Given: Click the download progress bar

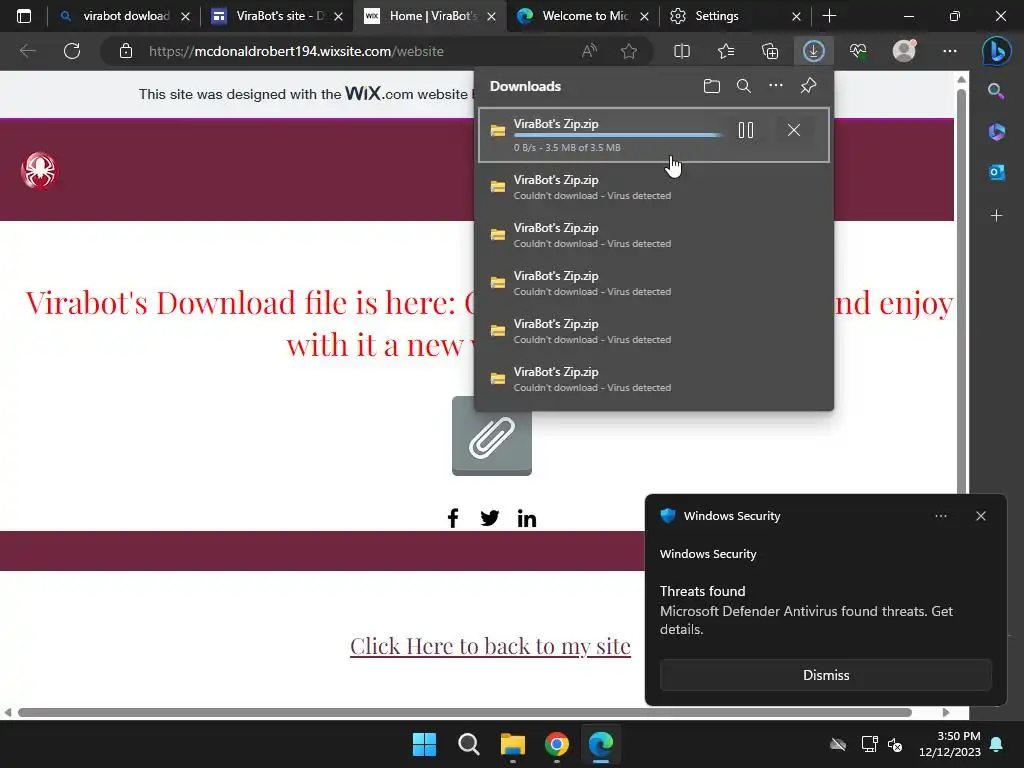Looking at the screenshot, I should click(x=618, y=135).
